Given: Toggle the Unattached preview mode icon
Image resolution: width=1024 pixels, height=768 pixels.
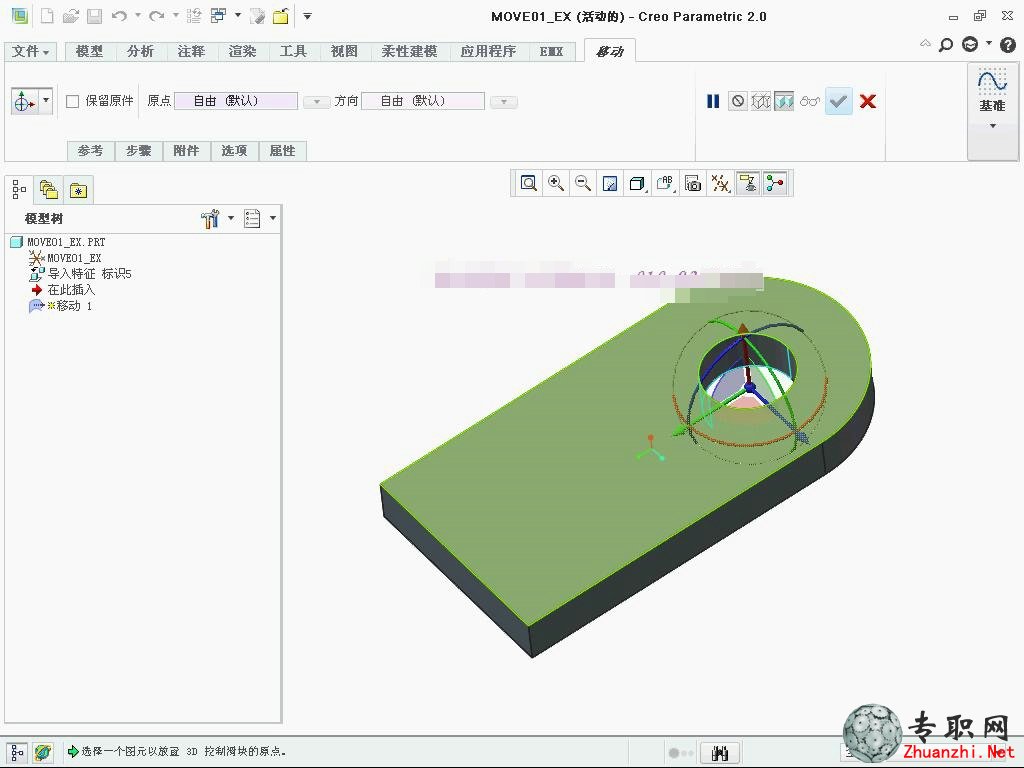Looking at the screenshot, I should coord(761,101).
